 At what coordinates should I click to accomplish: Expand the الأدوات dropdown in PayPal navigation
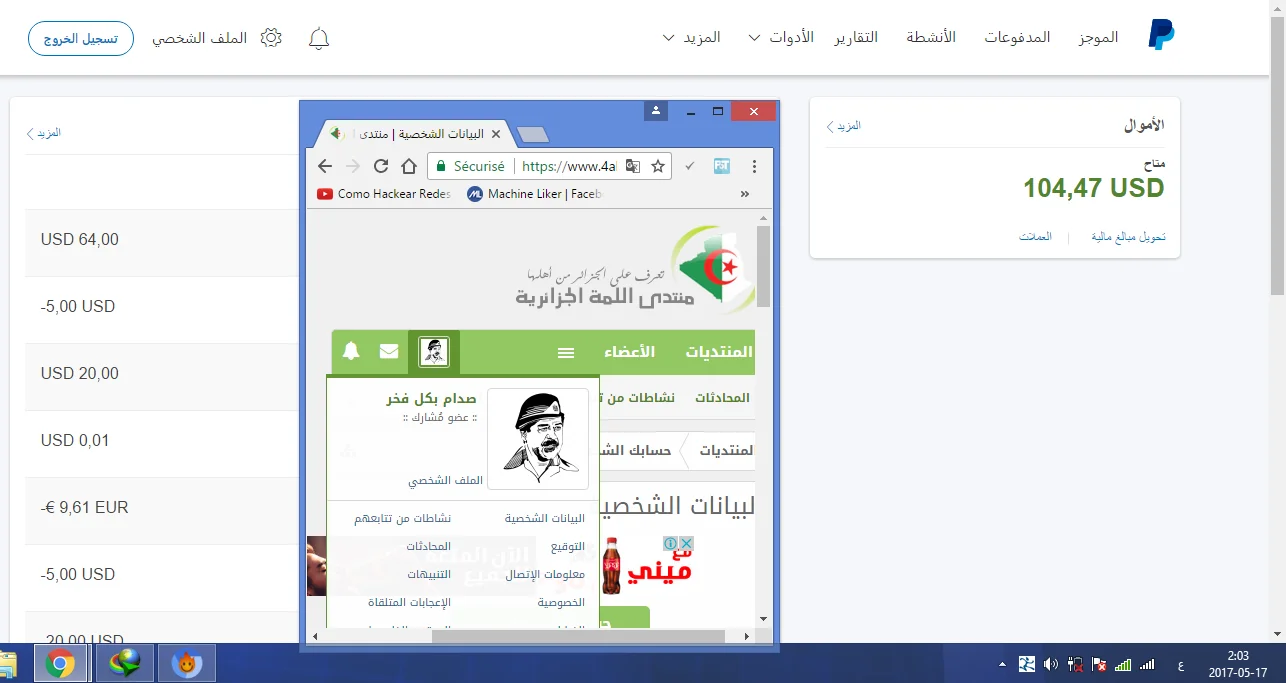coord(780,38)
